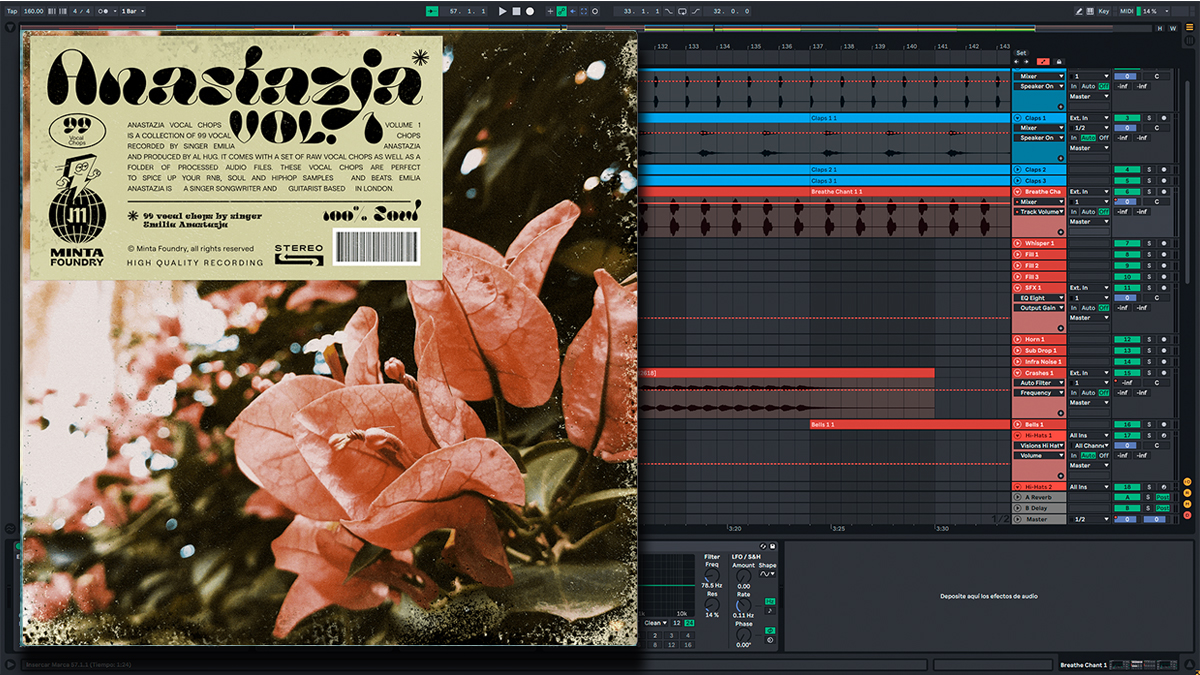The image size is (1200, 675).
Task: Click the 160.00 tempo field
Action: click(33, 11)
